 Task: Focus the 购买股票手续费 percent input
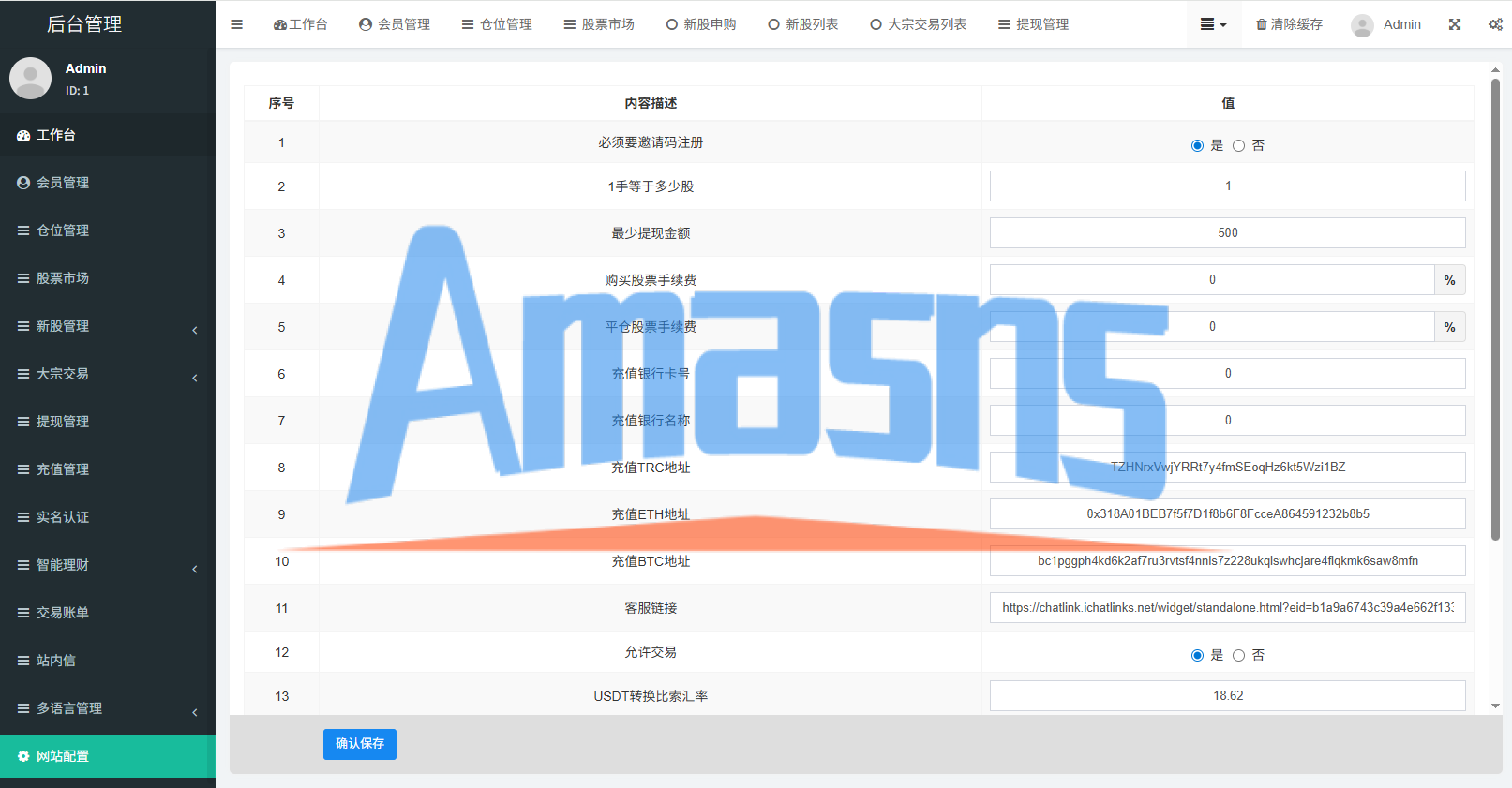click(x=1212, y=279)
